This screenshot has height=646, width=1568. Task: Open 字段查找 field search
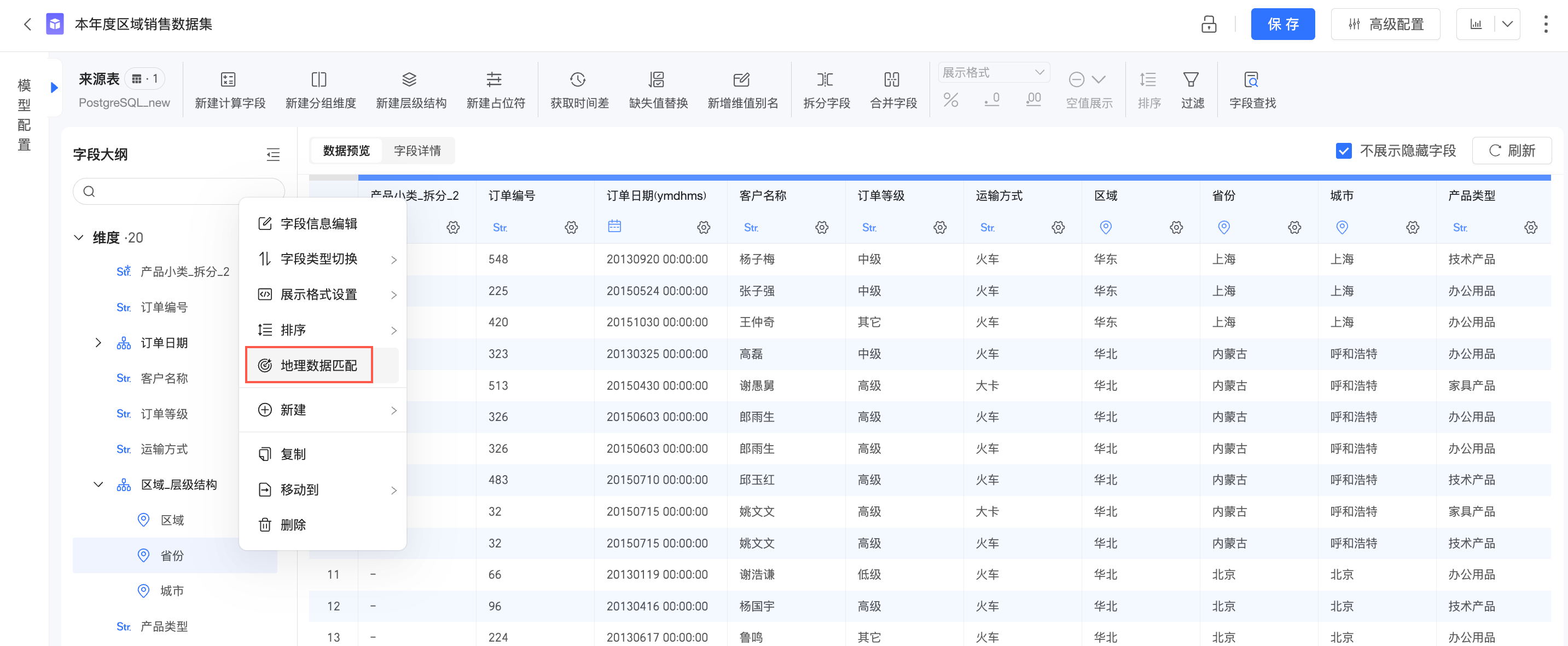click(1251, 89)
